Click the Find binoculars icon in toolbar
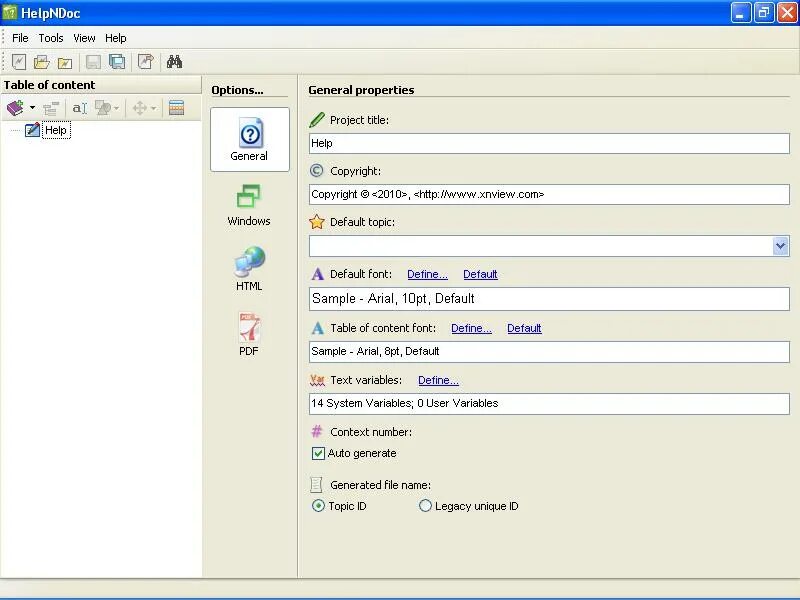The width and height of the screenshot is (800, 600). tap(173, 62)
